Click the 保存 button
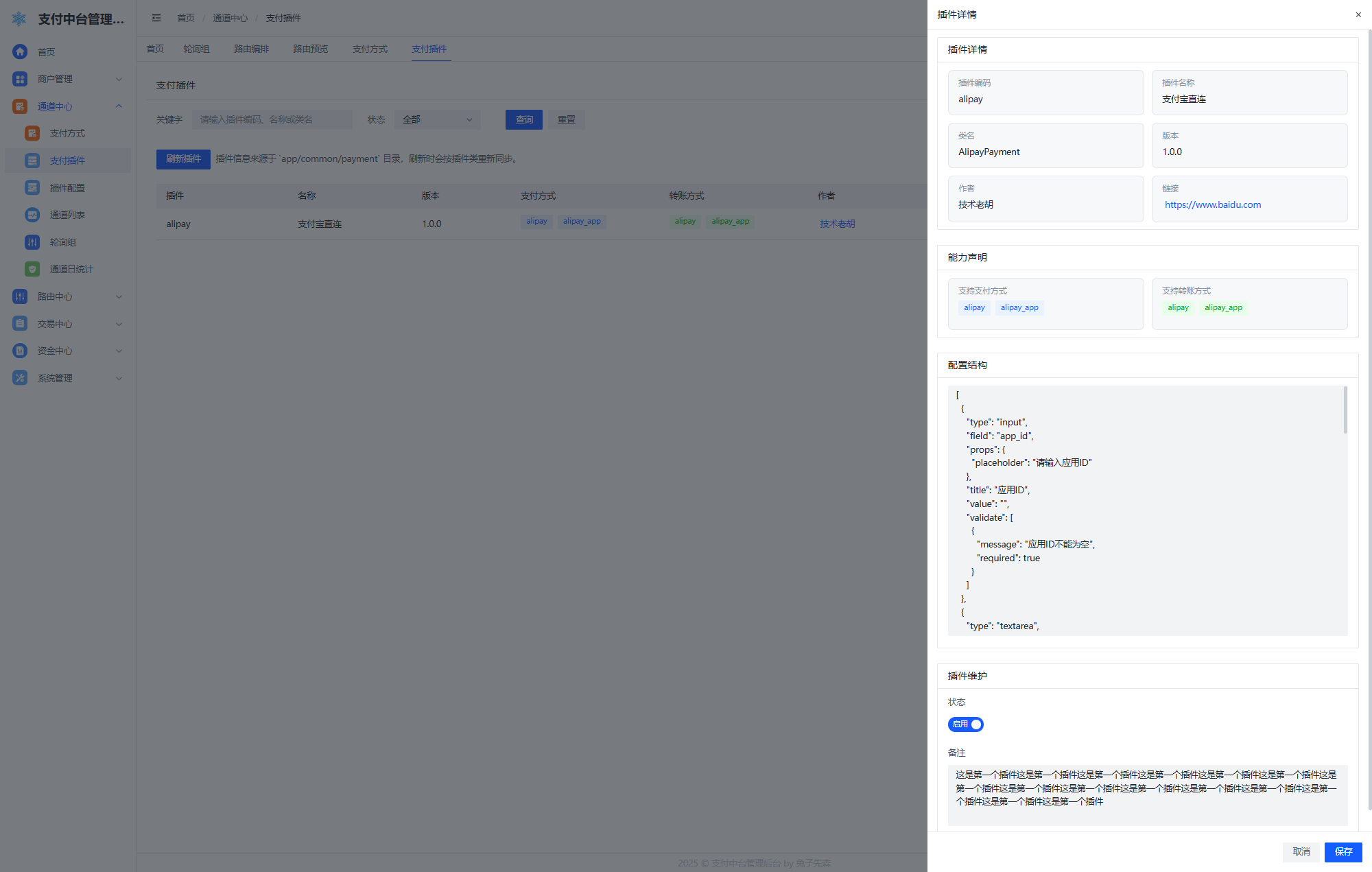This screenshot has width=1372, height=872. pos(1343,851)
